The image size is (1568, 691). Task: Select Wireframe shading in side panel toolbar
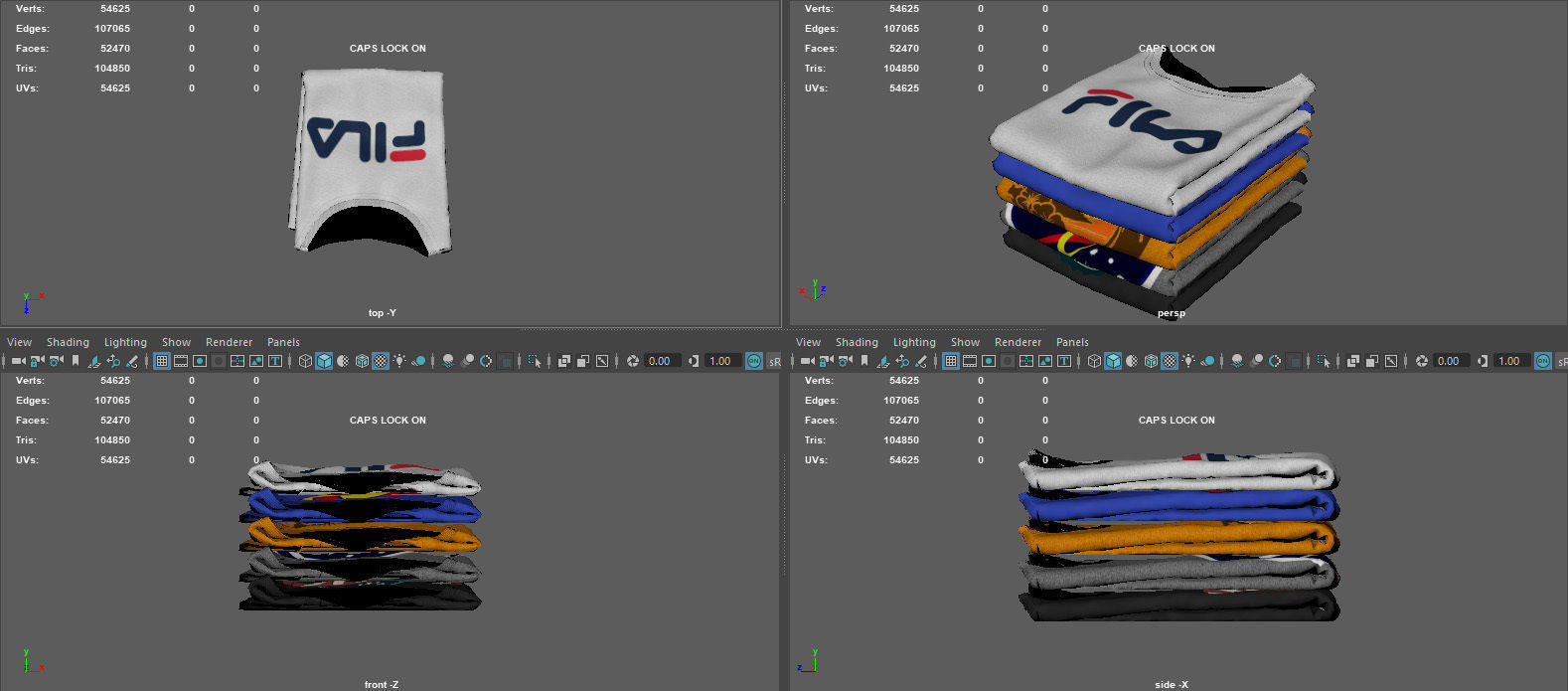[1094, 361]
